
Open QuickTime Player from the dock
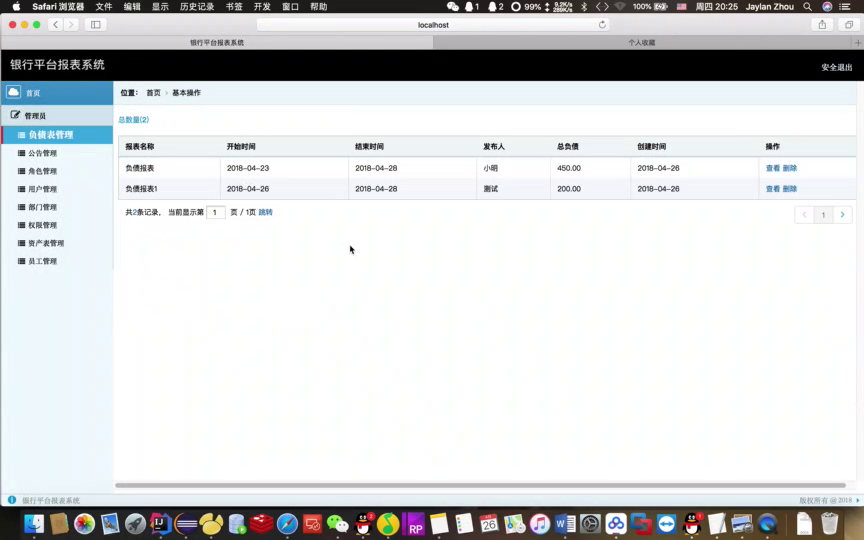(x=768, y=523)
